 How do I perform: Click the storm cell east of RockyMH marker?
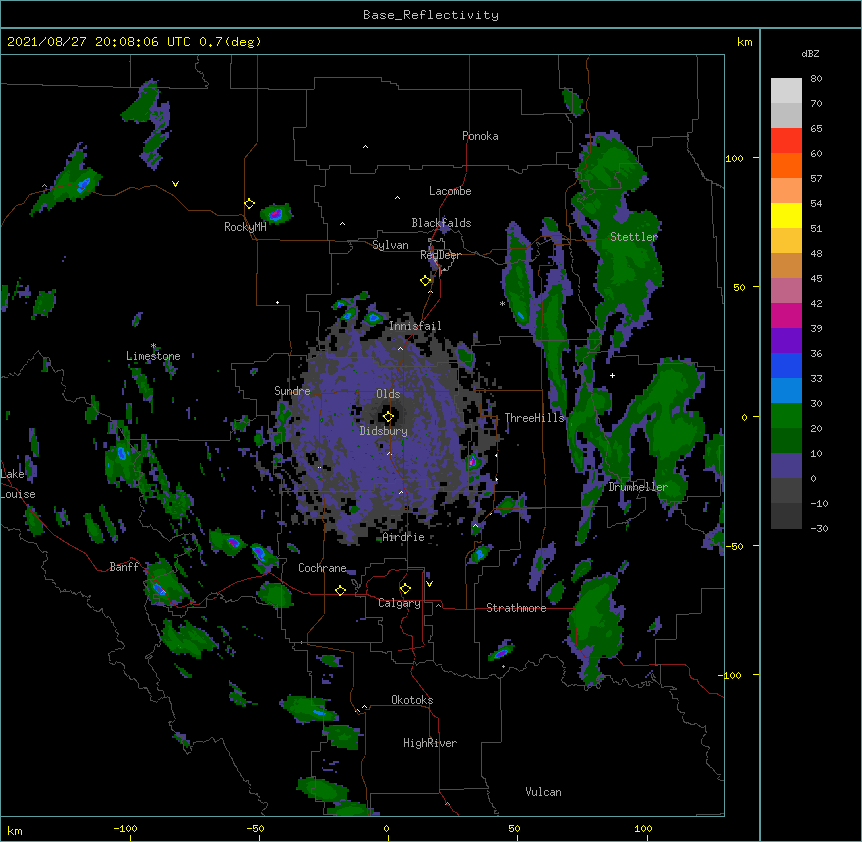(x=276, y=213)
